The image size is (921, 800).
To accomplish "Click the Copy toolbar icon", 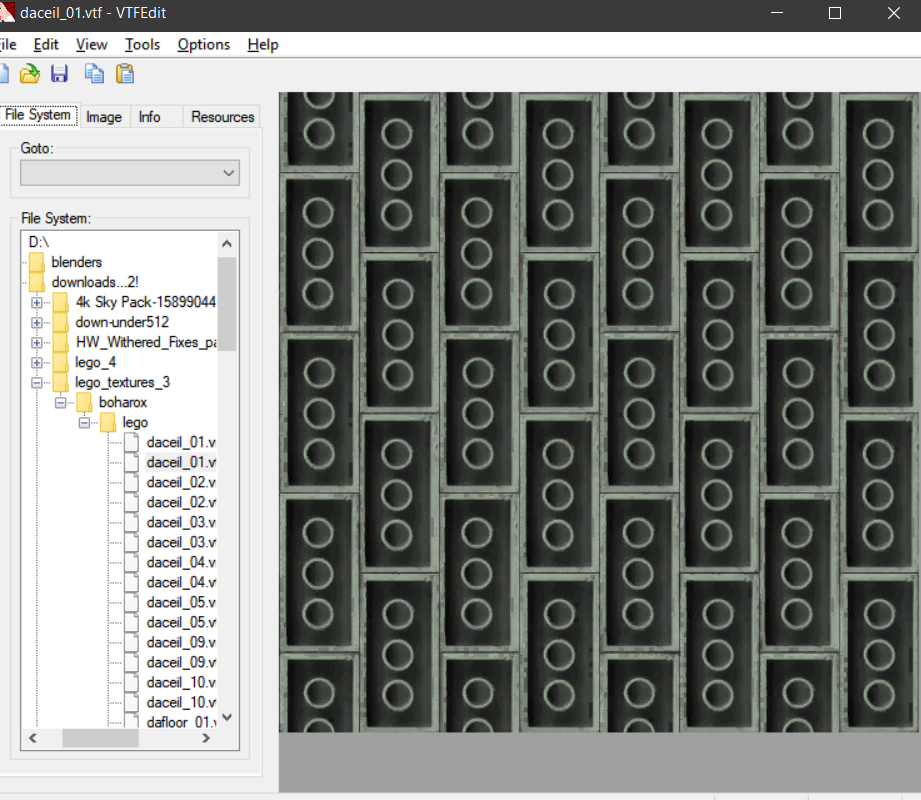I will pos(94,74).
